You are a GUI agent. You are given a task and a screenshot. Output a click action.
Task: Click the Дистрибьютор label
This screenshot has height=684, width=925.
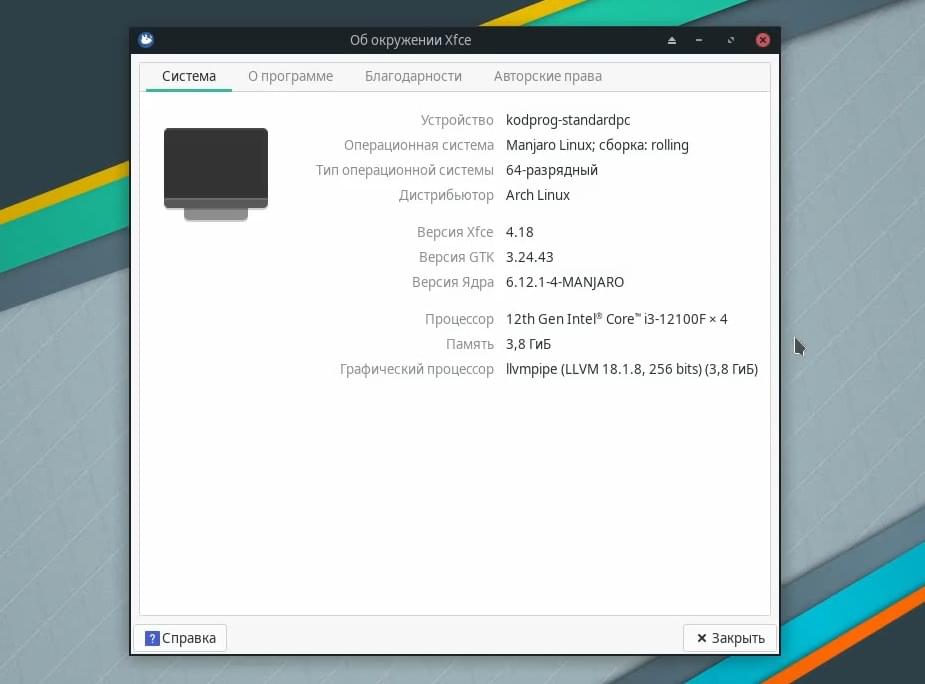click(x=446, y=195)
